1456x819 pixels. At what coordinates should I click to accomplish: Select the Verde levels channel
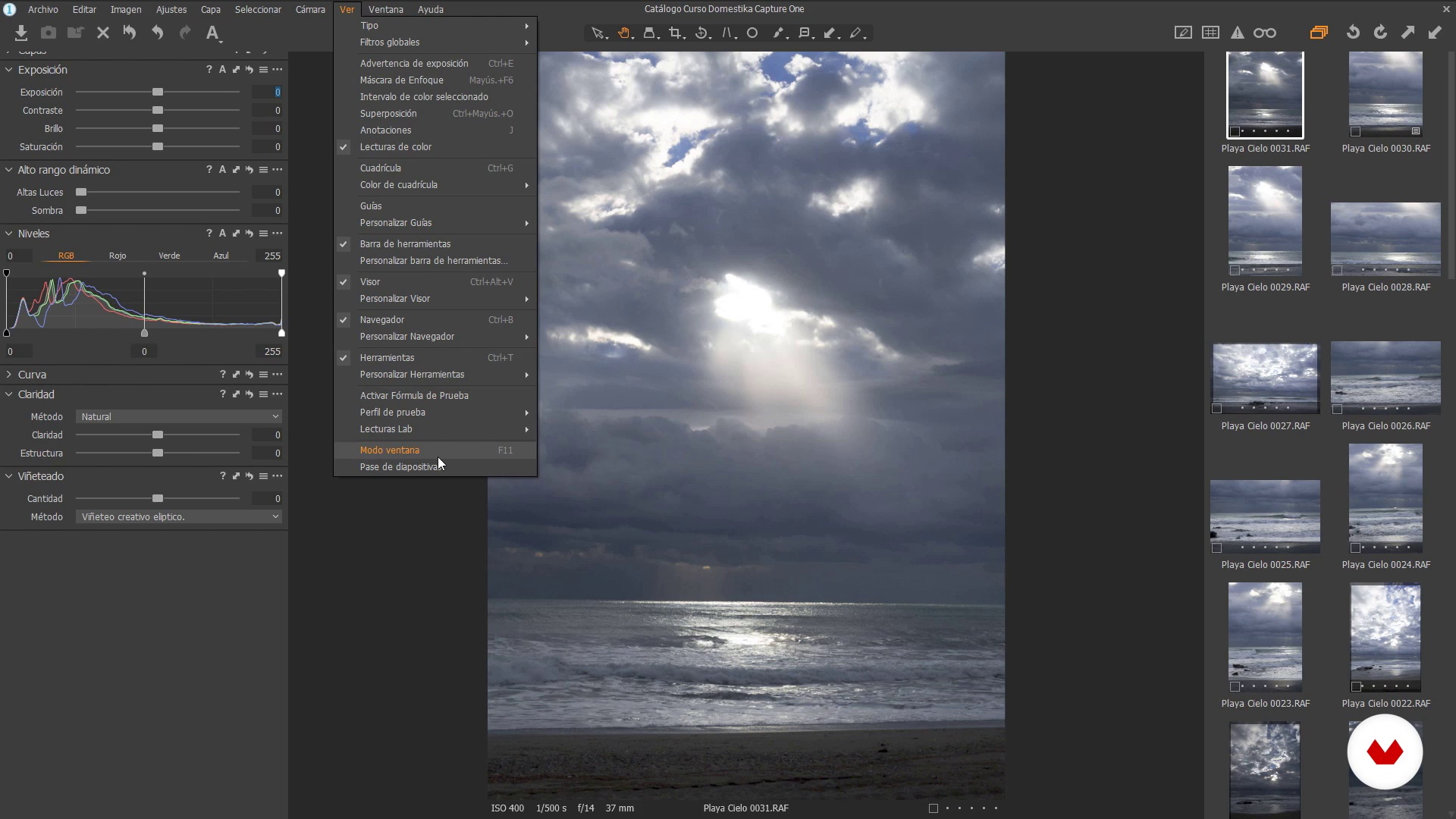tap(169, 256)
